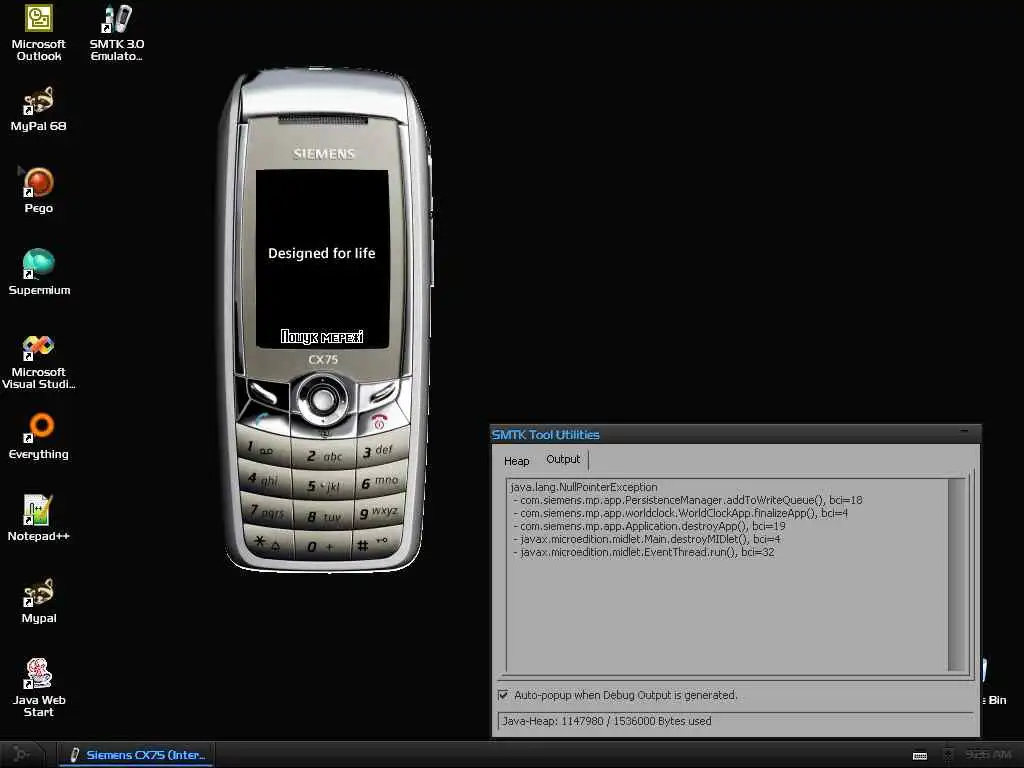Push the green call key on phone
This screenshot has width=1024, height=768.
[263, 419]
